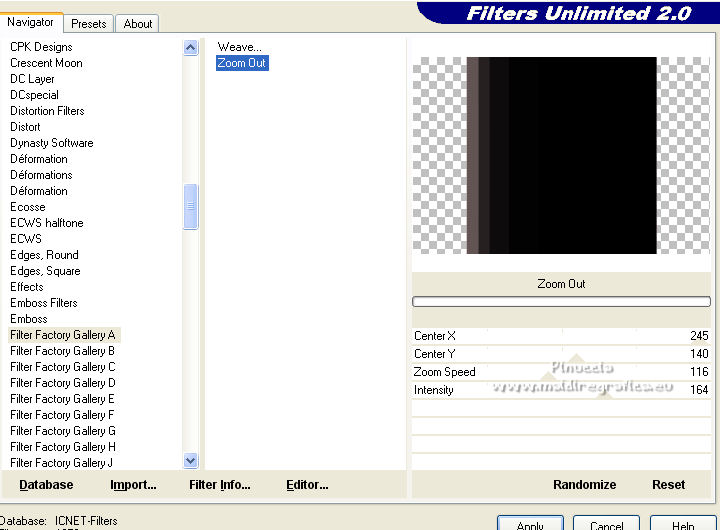
Task: Adjust the Center Y slider
Action: [561, 354]
